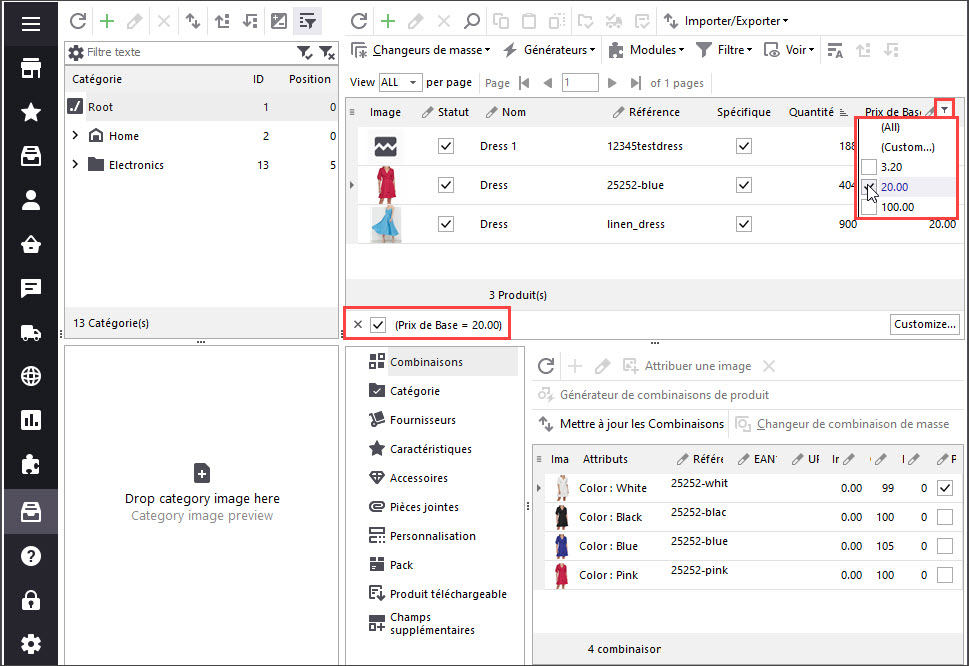The width and height of the screenshot is (969, 666).
Task: Open the store icon in sidebar
Action: (30, 68)
